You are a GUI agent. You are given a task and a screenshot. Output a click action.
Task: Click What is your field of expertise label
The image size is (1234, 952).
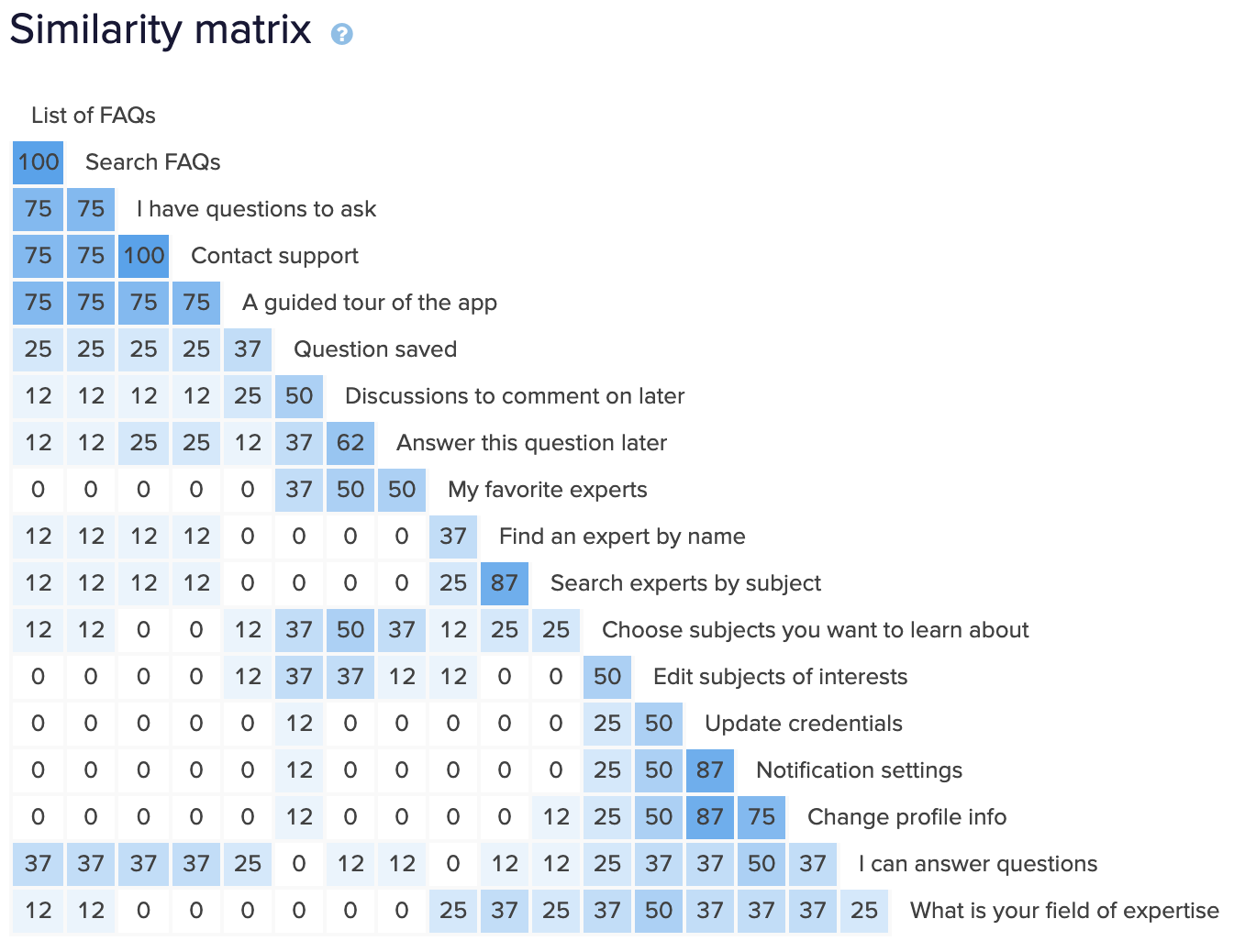(1064, 911)
